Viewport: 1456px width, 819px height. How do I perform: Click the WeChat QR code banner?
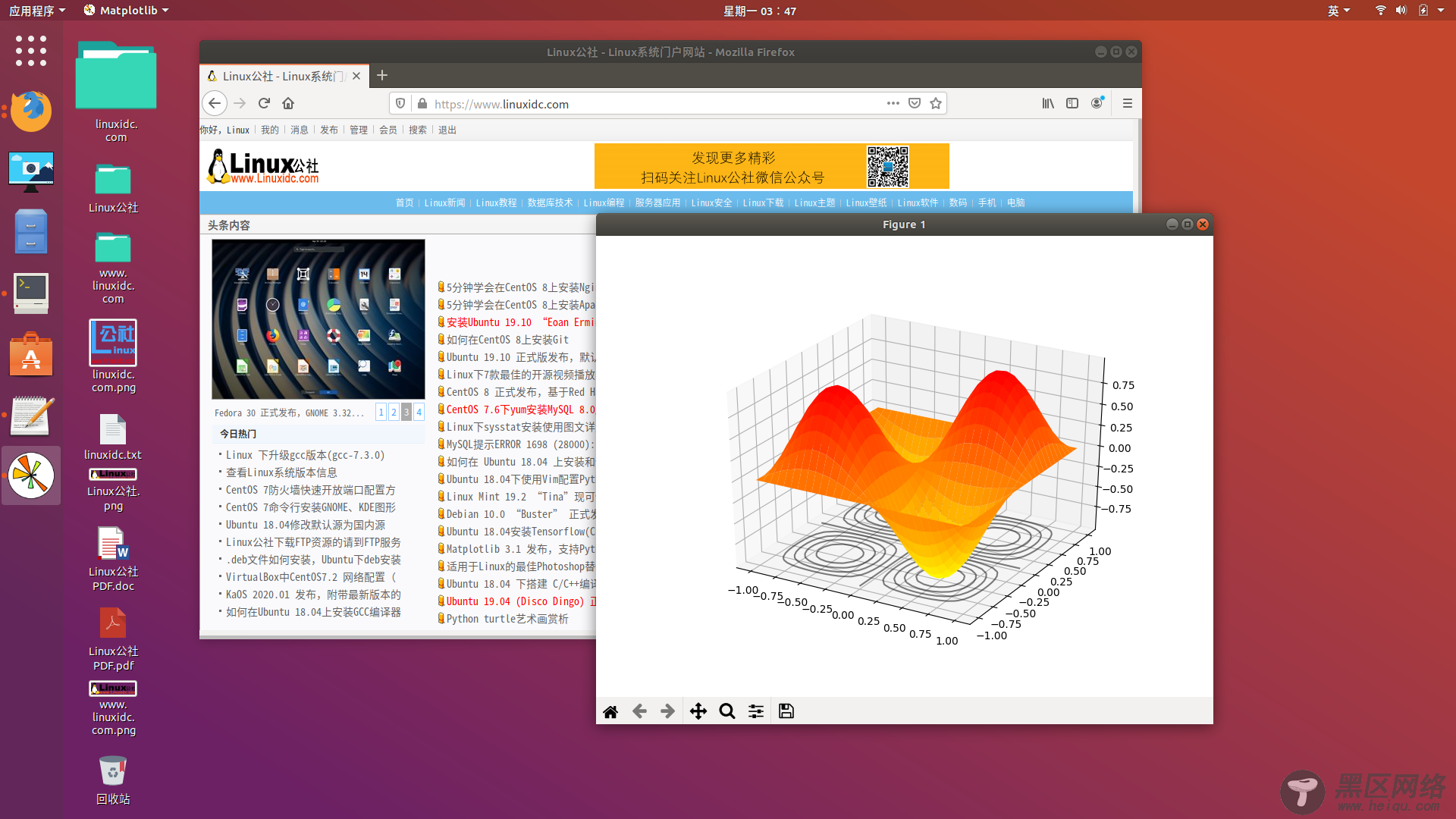coord(771,167)
